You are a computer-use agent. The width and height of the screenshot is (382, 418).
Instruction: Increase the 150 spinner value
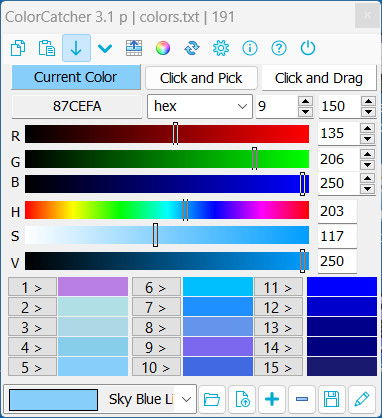pyautogui.click(x=369, y=101)
